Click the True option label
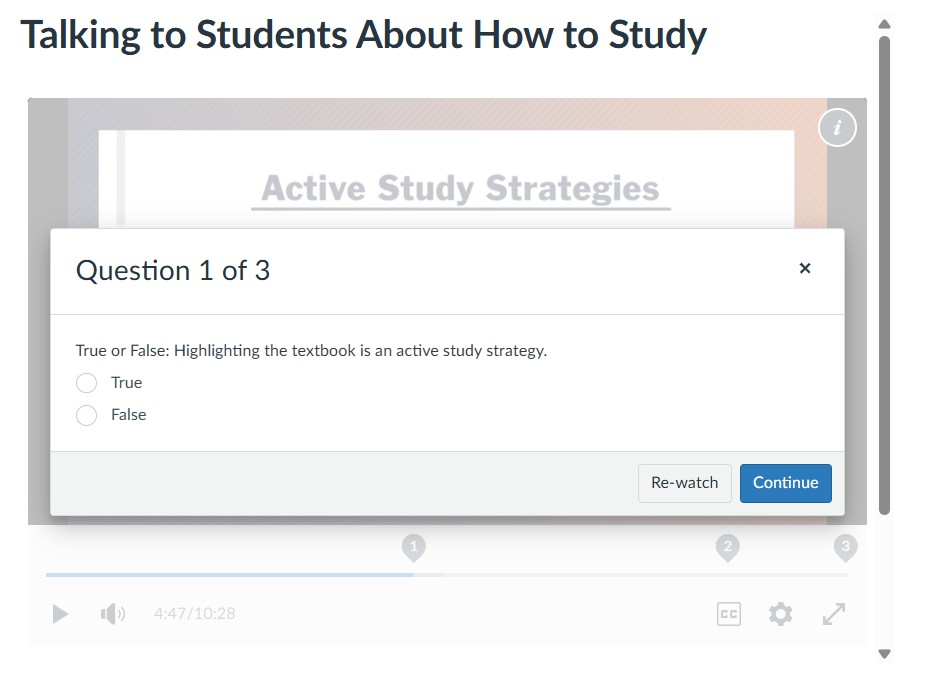930x678 pixels. (126, 383)
